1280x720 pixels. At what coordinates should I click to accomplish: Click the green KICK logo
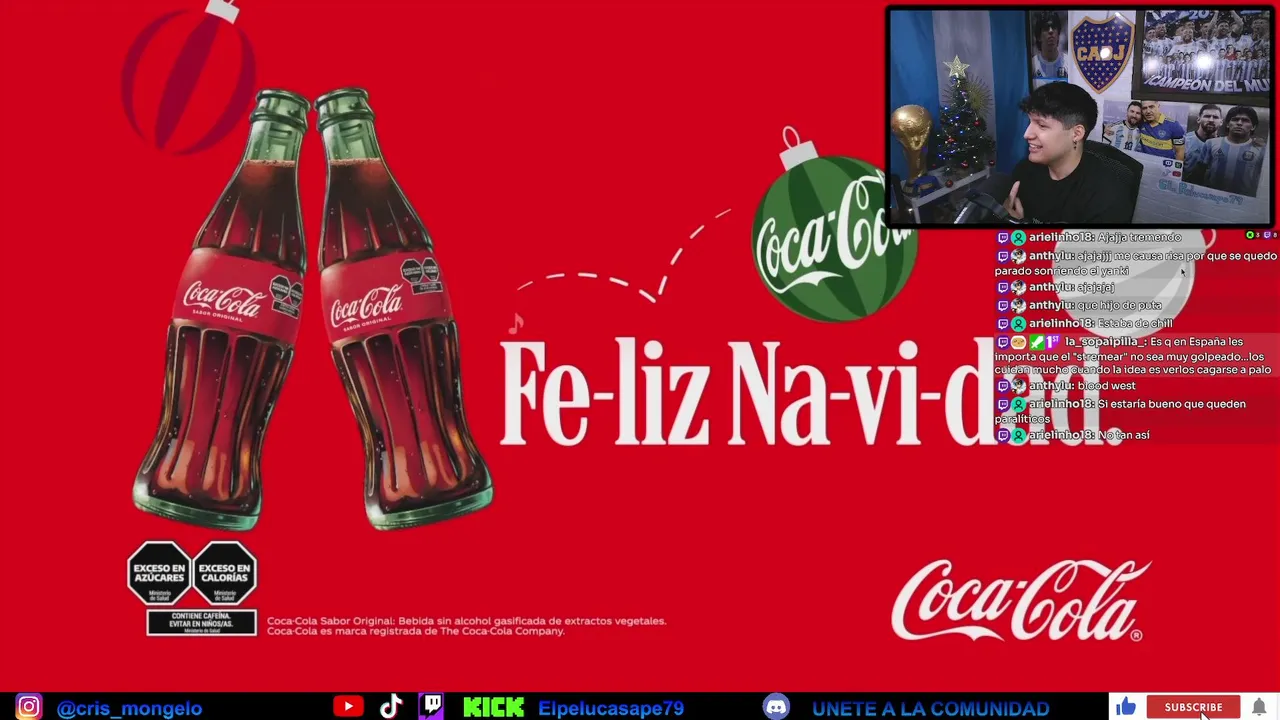(x=493, y=708)
